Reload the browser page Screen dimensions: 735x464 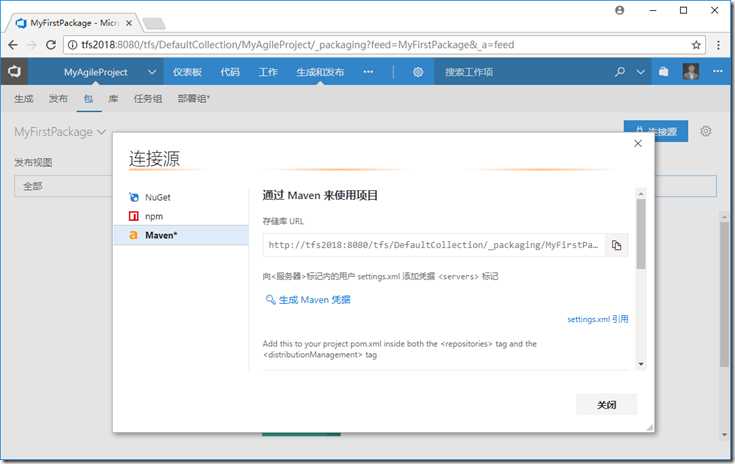(x=51, y=45)
